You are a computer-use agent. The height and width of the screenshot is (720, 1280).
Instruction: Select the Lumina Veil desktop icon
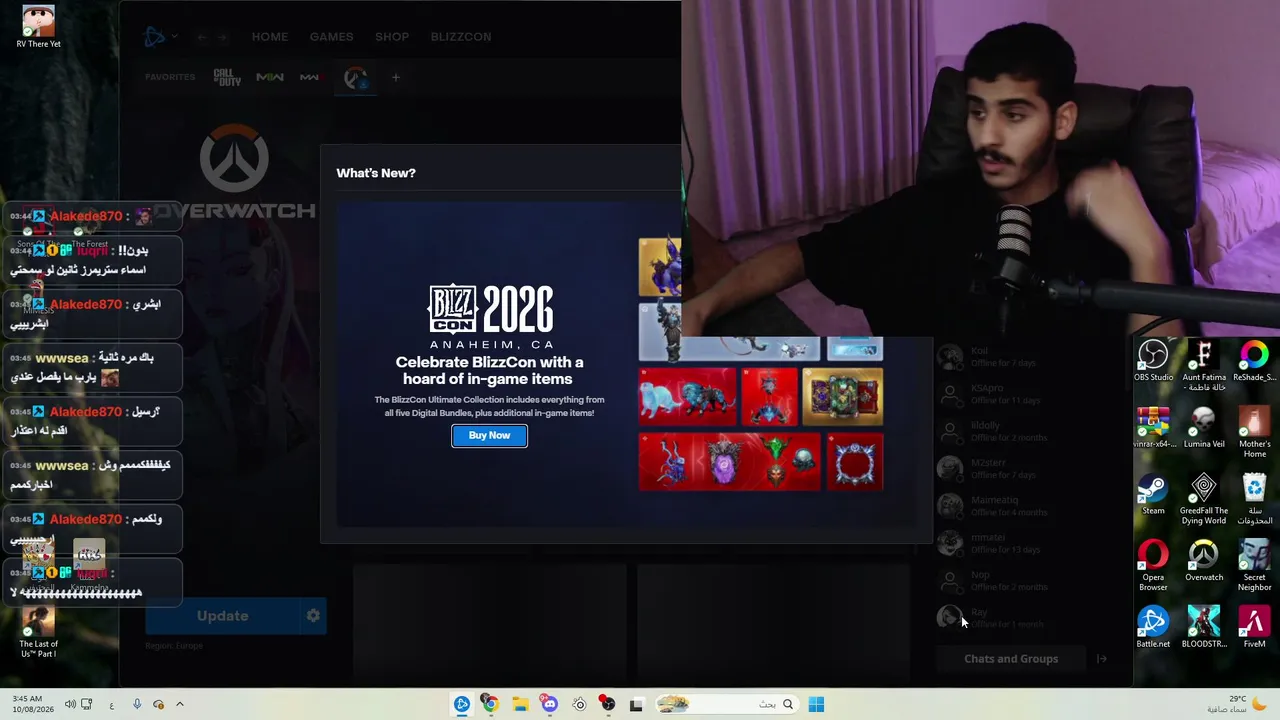pos(1204,428)
